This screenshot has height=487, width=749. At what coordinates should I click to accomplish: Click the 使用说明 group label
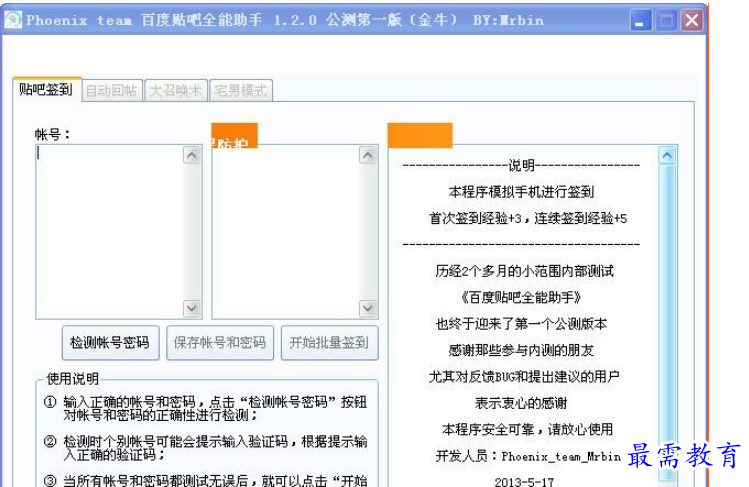73,379
